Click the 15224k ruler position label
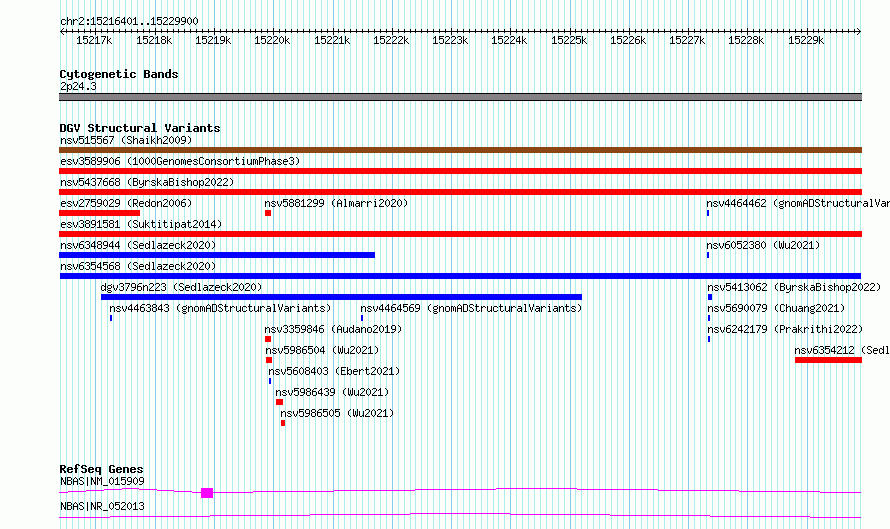890x529 pixels. 509,40
